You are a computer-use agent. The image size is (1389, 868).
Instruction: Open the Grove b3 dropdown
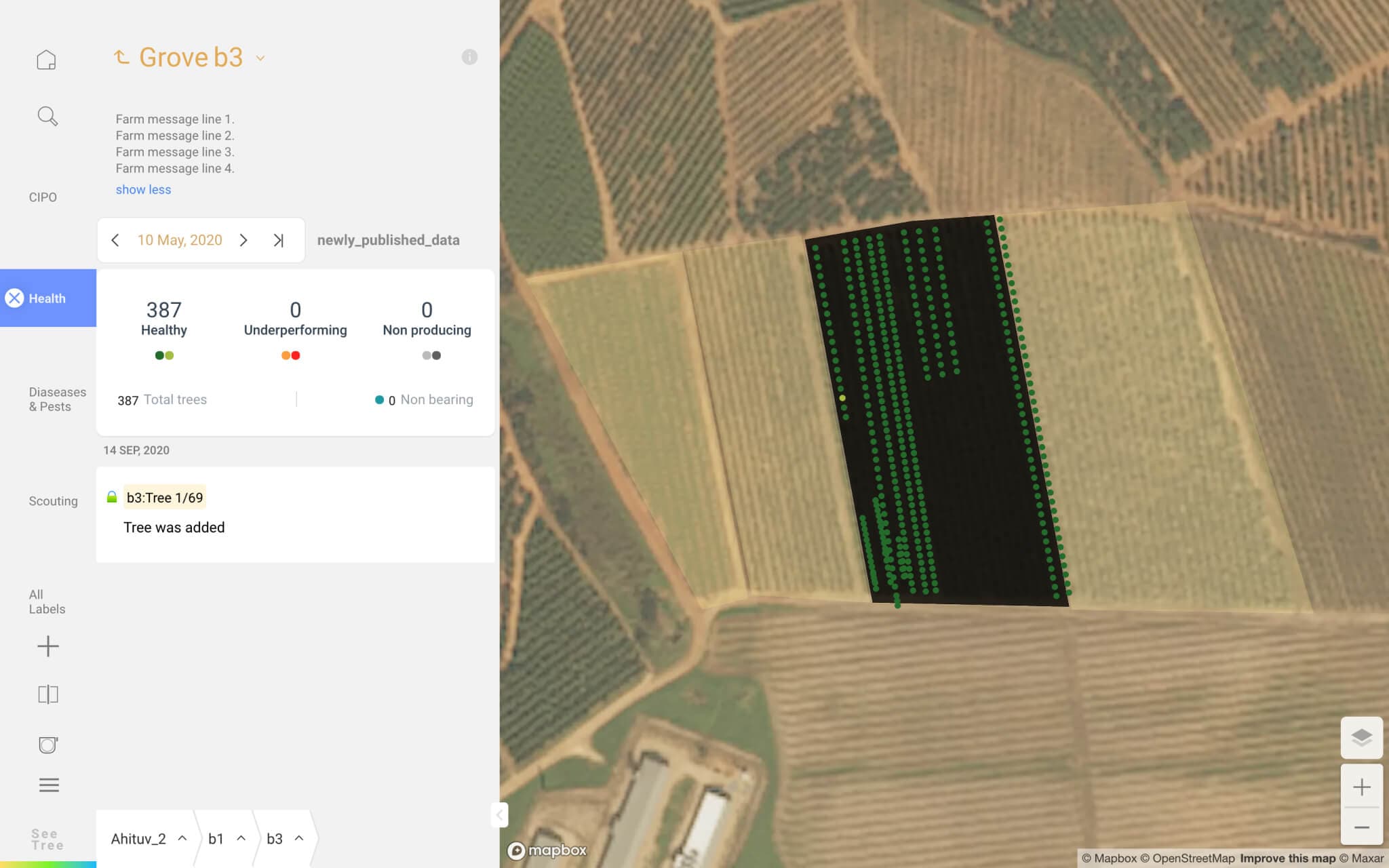(260, 58)
